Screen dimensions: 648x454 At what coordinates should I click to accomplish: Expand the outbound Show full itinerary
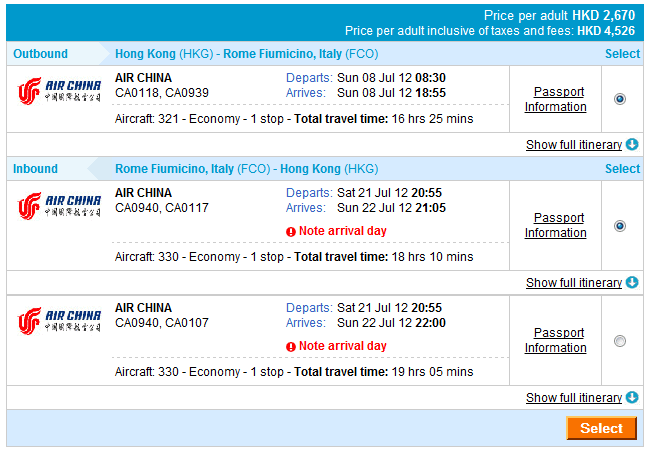coord(573,145)
